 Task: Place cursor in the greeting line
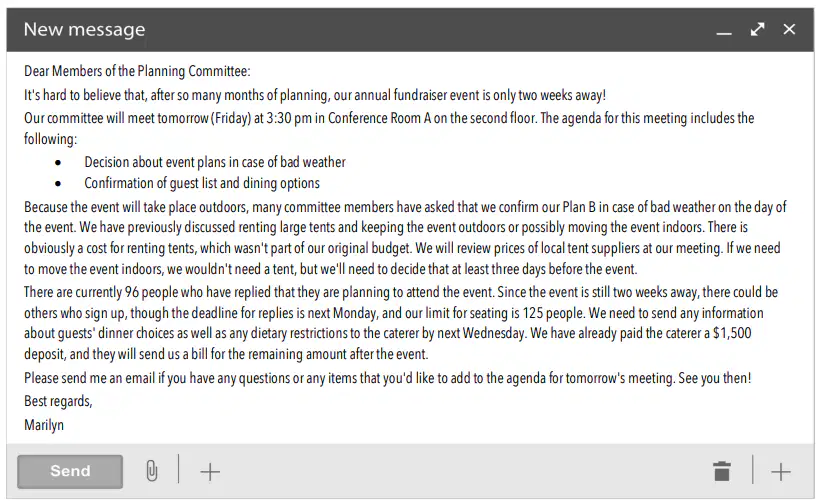click(x=137, y=71)
